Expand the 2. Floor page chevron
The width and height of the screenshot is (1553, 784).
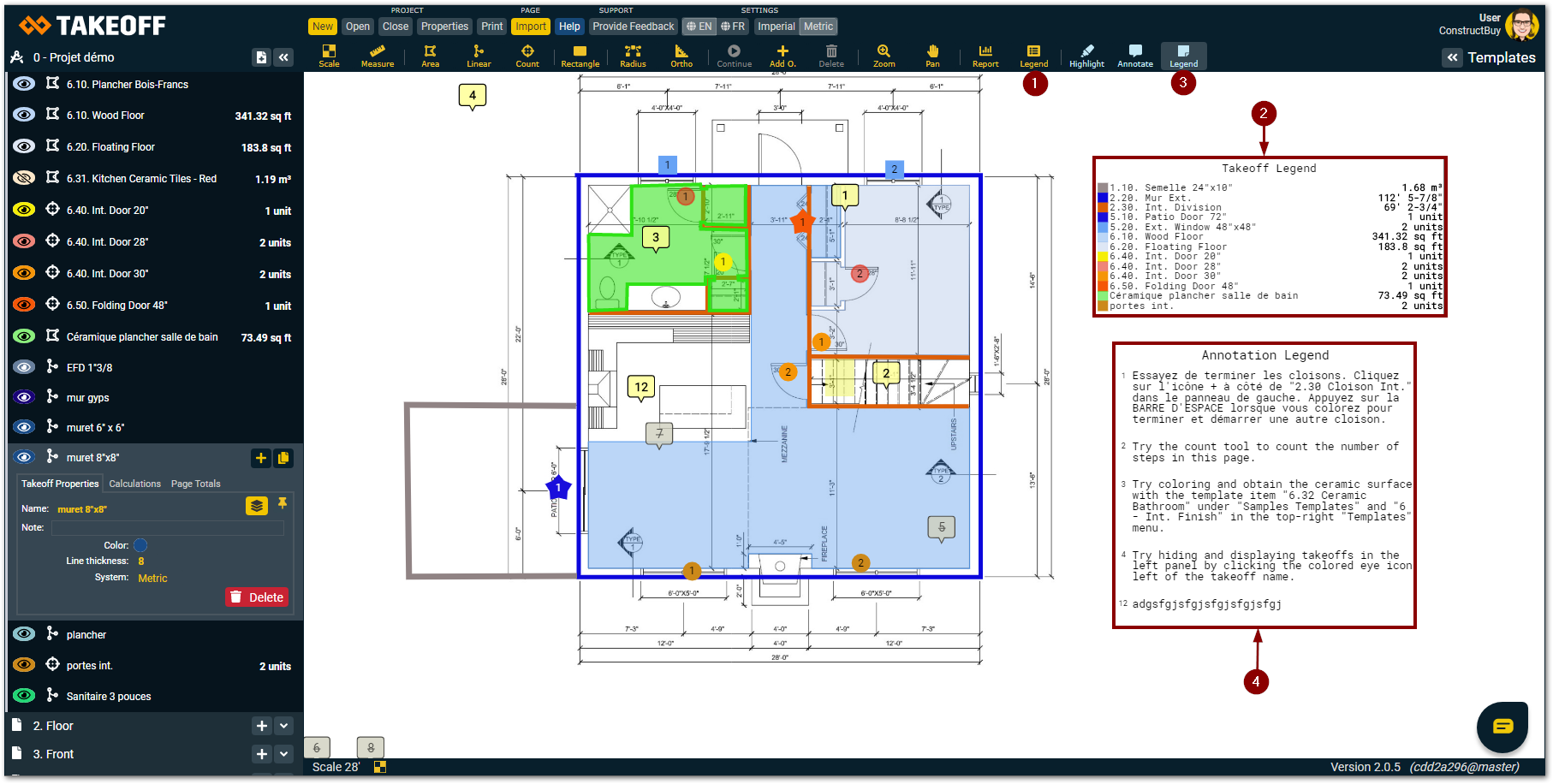284,726
